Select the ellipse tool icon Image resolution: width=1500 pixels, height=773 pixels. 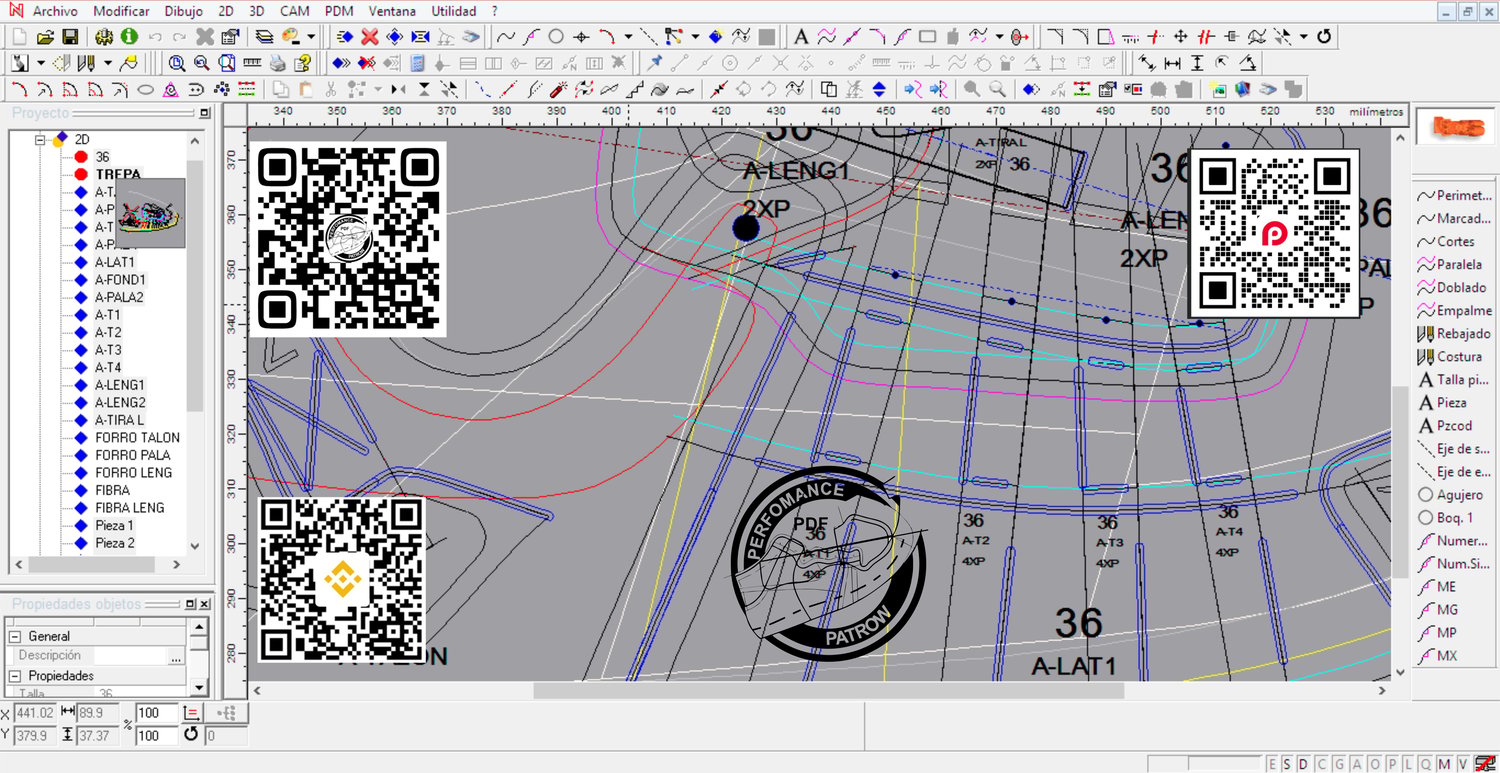click(x=146, y=89)
